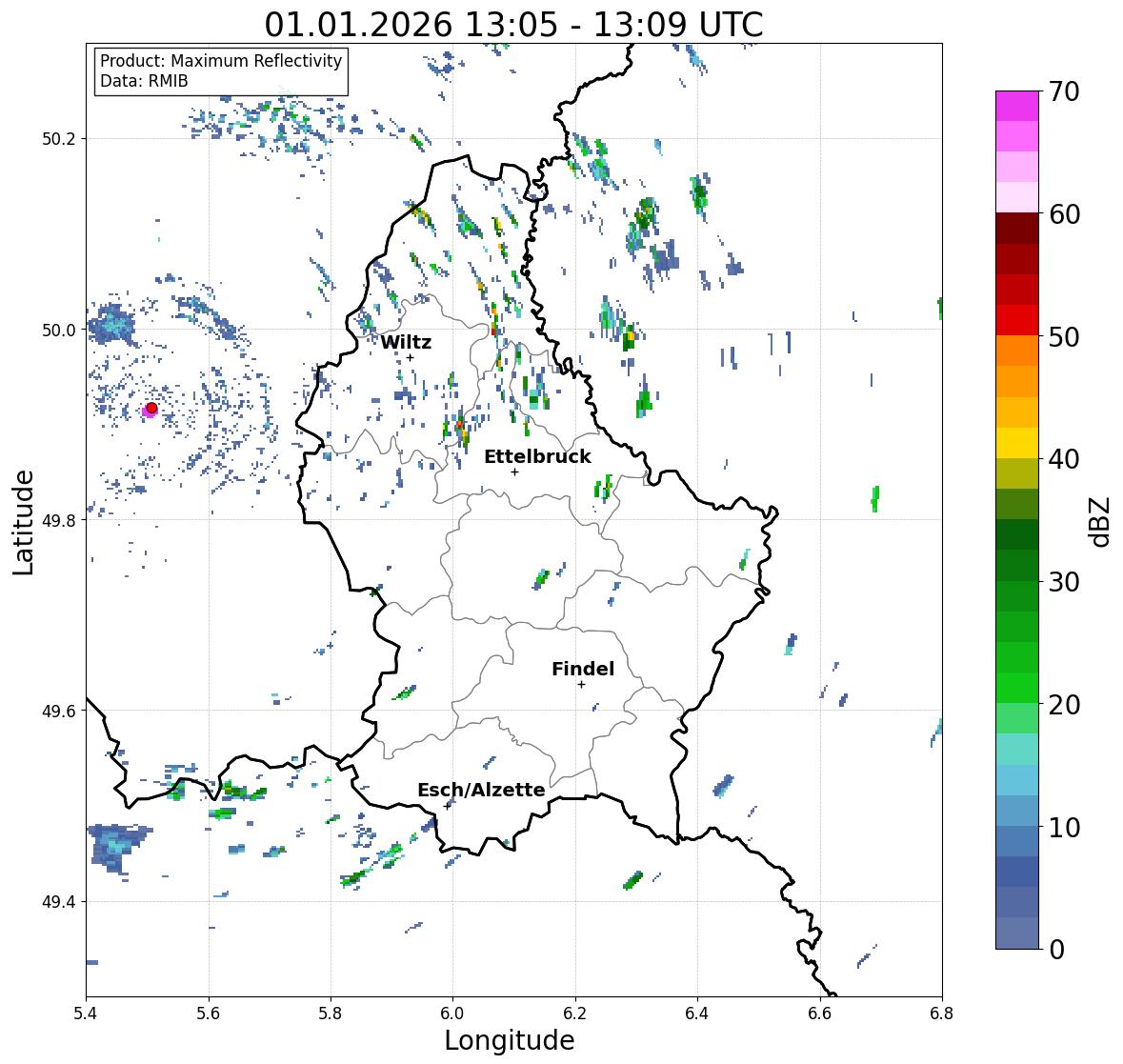Click the latitude tick label 49.8

pos(58,520)
